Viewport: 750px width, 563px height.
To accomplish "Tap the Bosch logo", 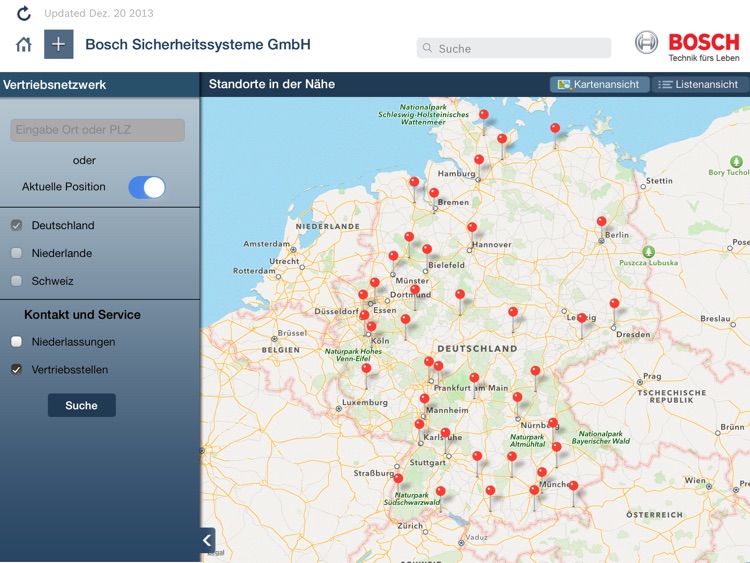I will tap(687, 46).
